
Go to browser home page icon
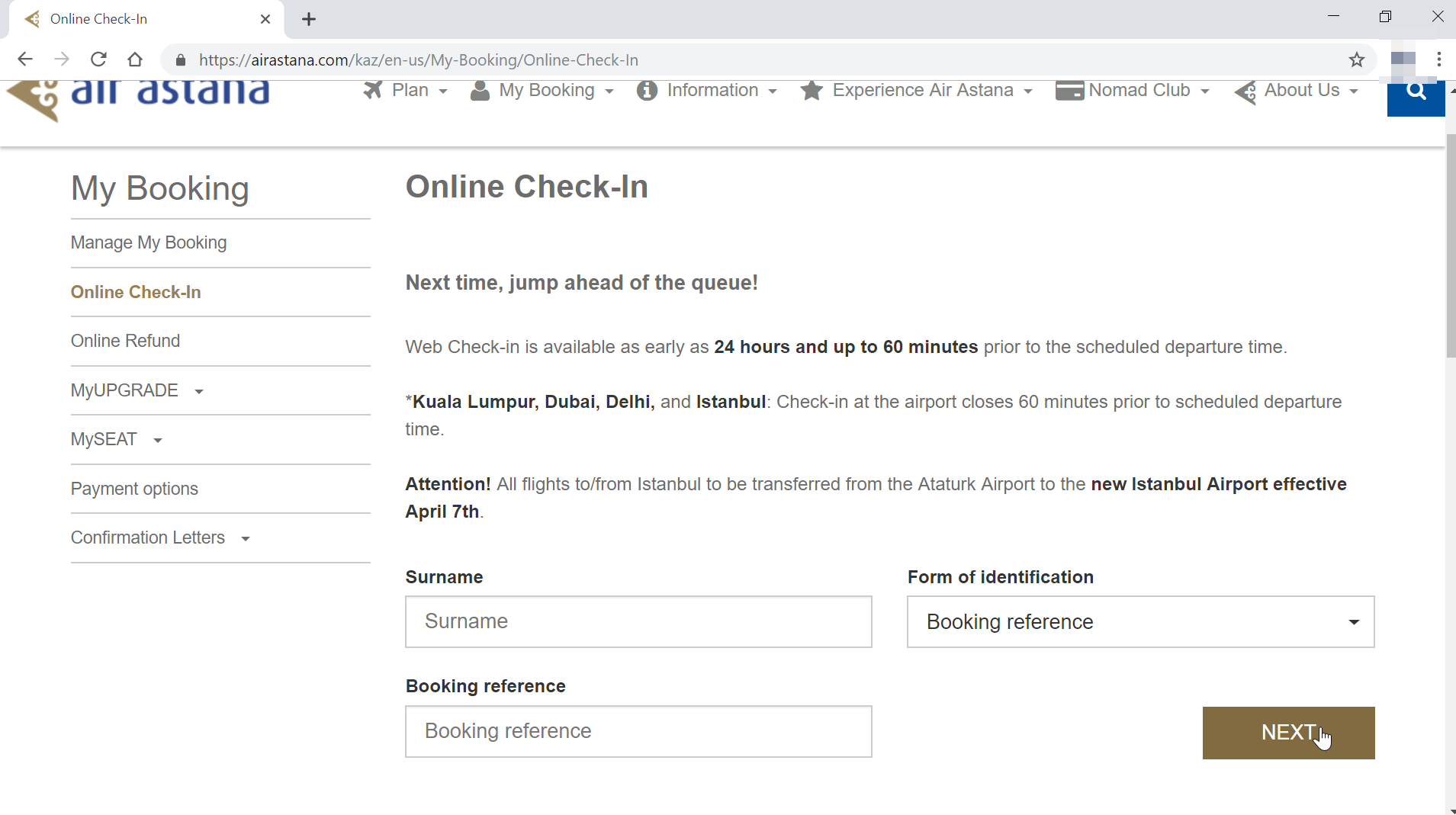pos(135,59)
